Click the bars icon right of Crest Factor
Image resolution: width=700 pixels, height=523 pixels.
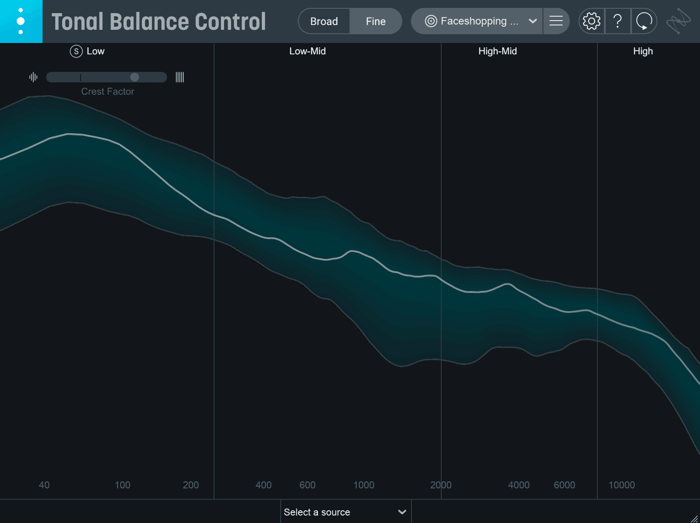point(180,77)
